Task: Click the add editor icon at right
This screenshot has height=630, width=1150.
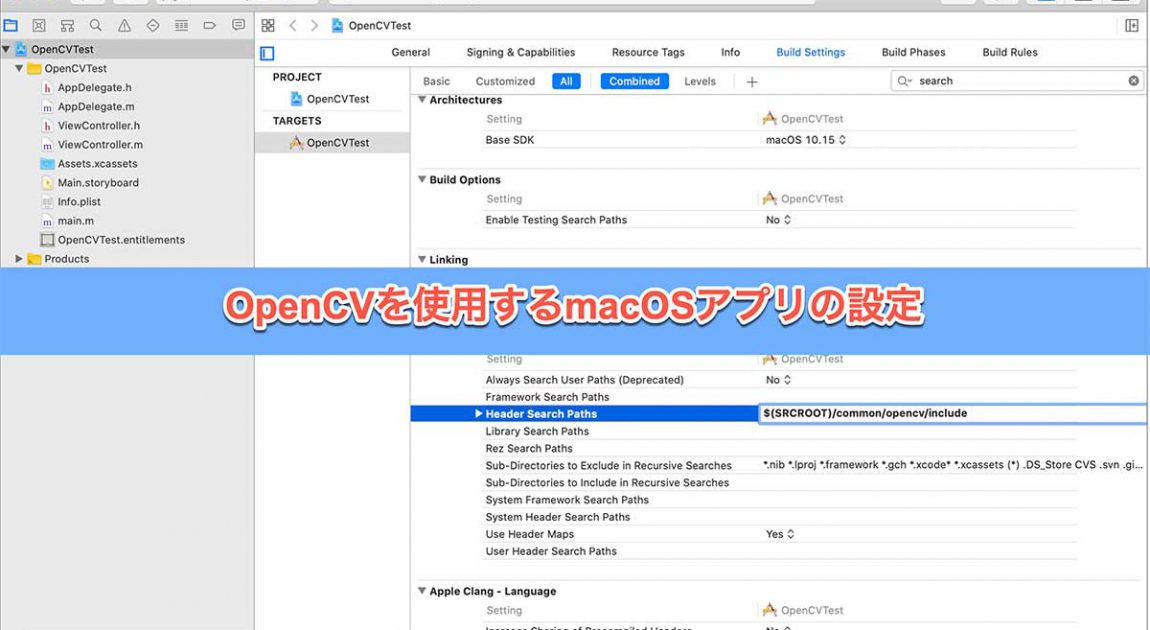Action: point(1132,26)
